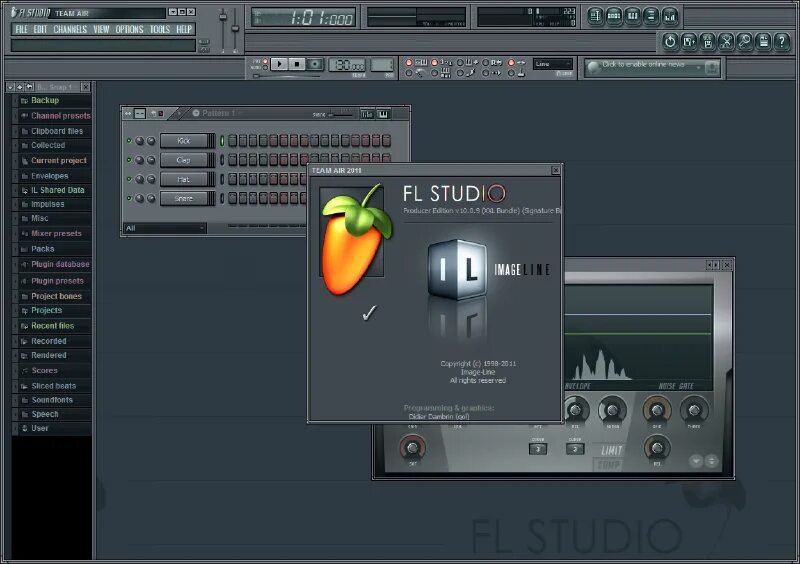
Task: Click the save-as-new-version shortcut icon
Action: click(689, 41)
